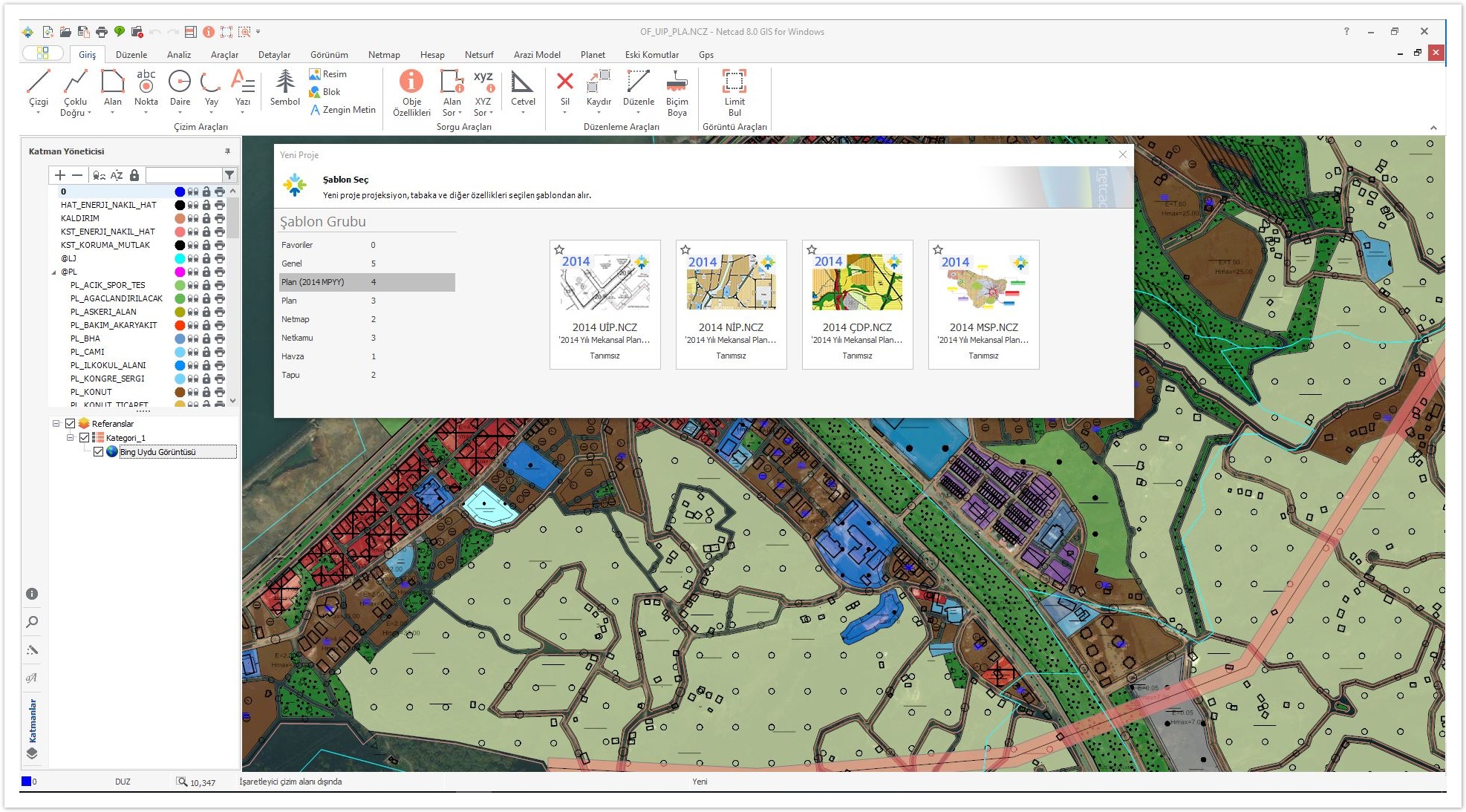The image size is (1466, 812).
Task: Collapse the @PL layer group
Action: 53,272
